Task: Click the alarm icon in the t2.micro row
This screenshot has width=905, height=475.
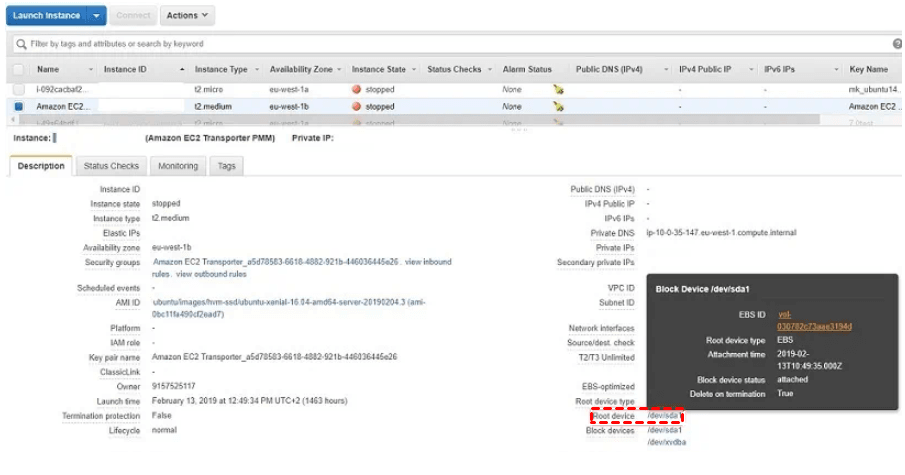Action: (558, 89)
